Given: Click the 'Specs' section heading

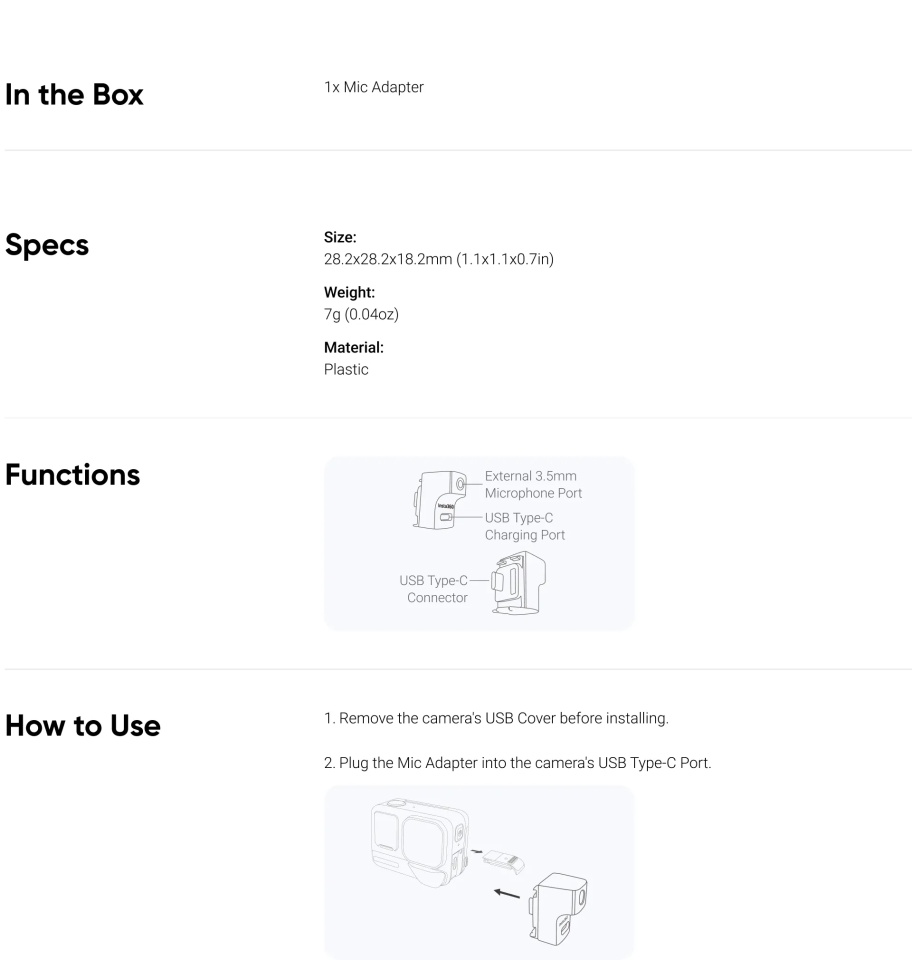Looking at the screenshot, I should (x=47, y=245).
